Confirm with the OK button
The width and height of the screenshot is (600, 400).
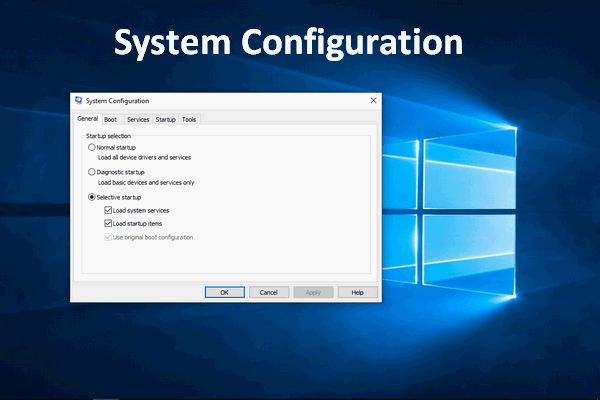(x=225, y=292)
